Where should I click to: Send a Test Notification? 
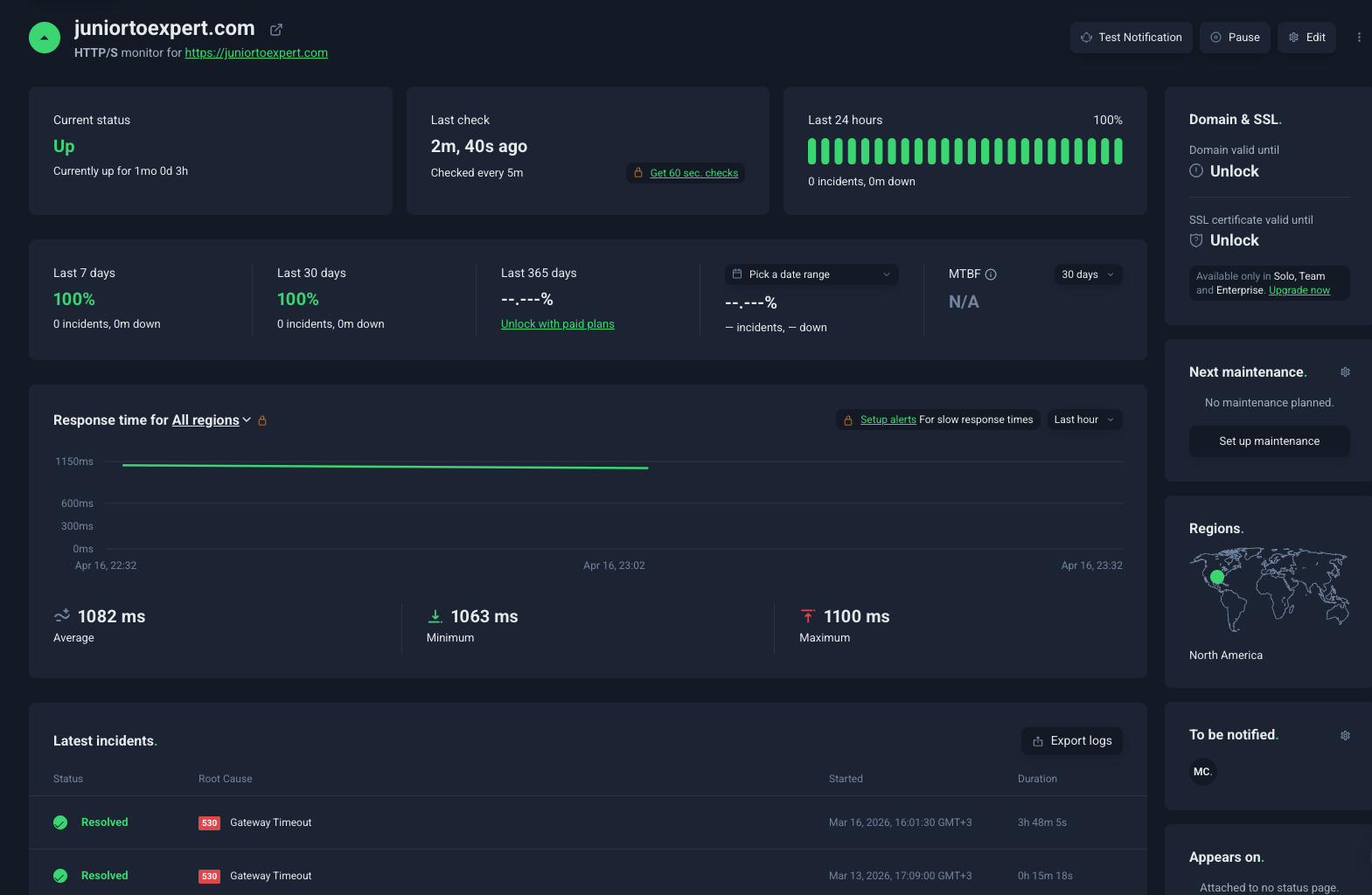[1132, 38]
